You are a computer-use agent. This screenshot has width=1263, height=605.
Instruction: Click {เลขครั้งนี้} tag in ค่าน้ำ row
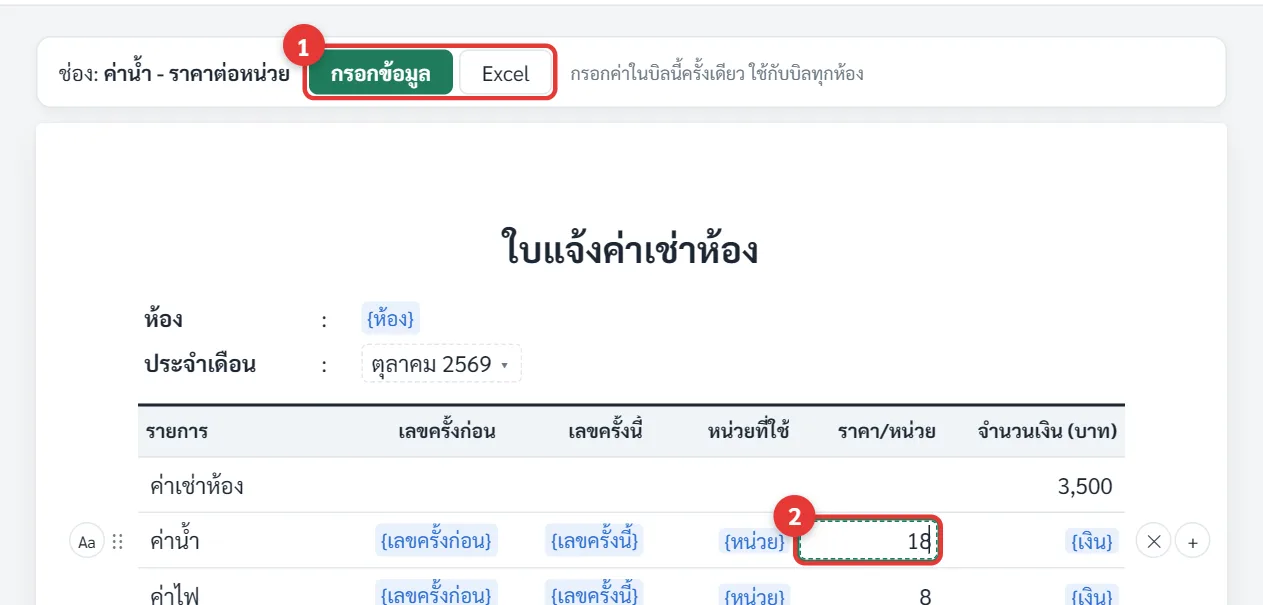tap(595, 542)
